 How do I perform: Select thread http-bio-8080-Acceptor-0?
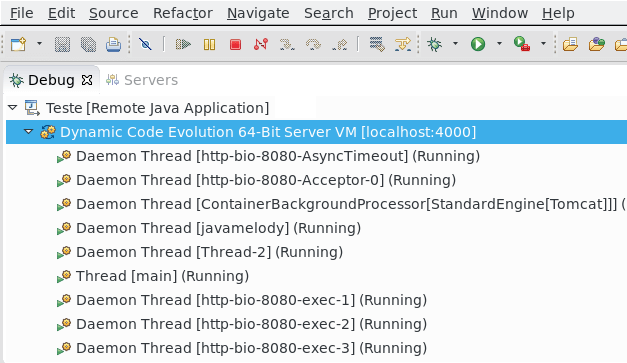[266, 180]
